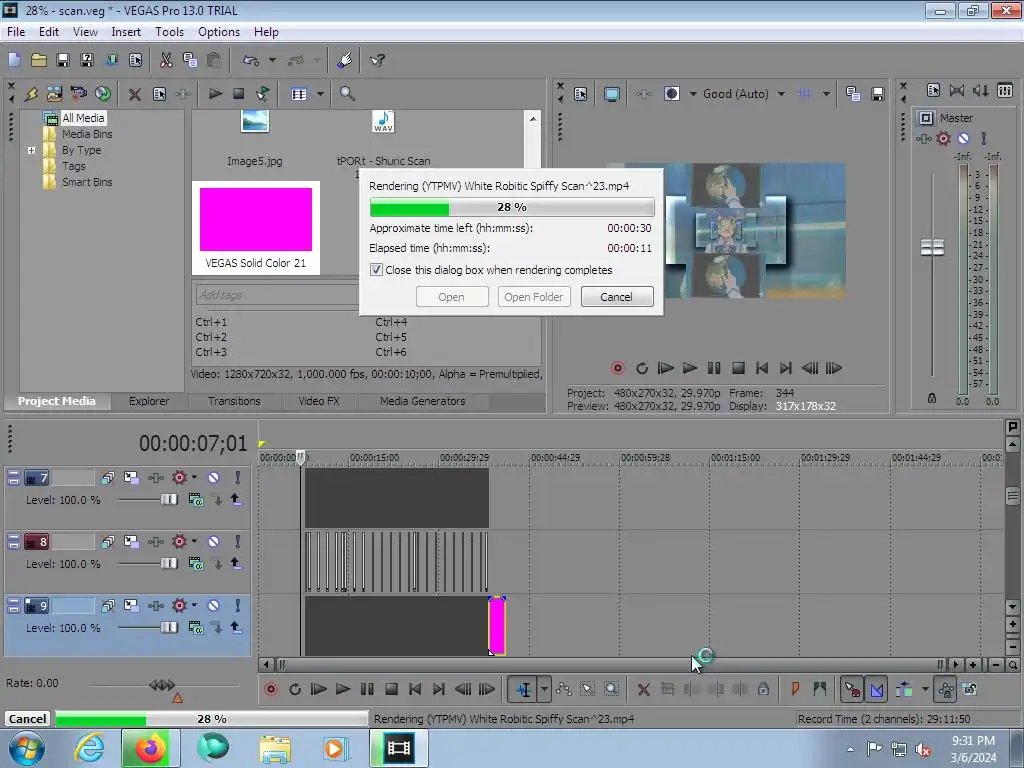Switch to the Media Generators tab
This screenshot has width=1024, height=768.
tap(423, 401)
